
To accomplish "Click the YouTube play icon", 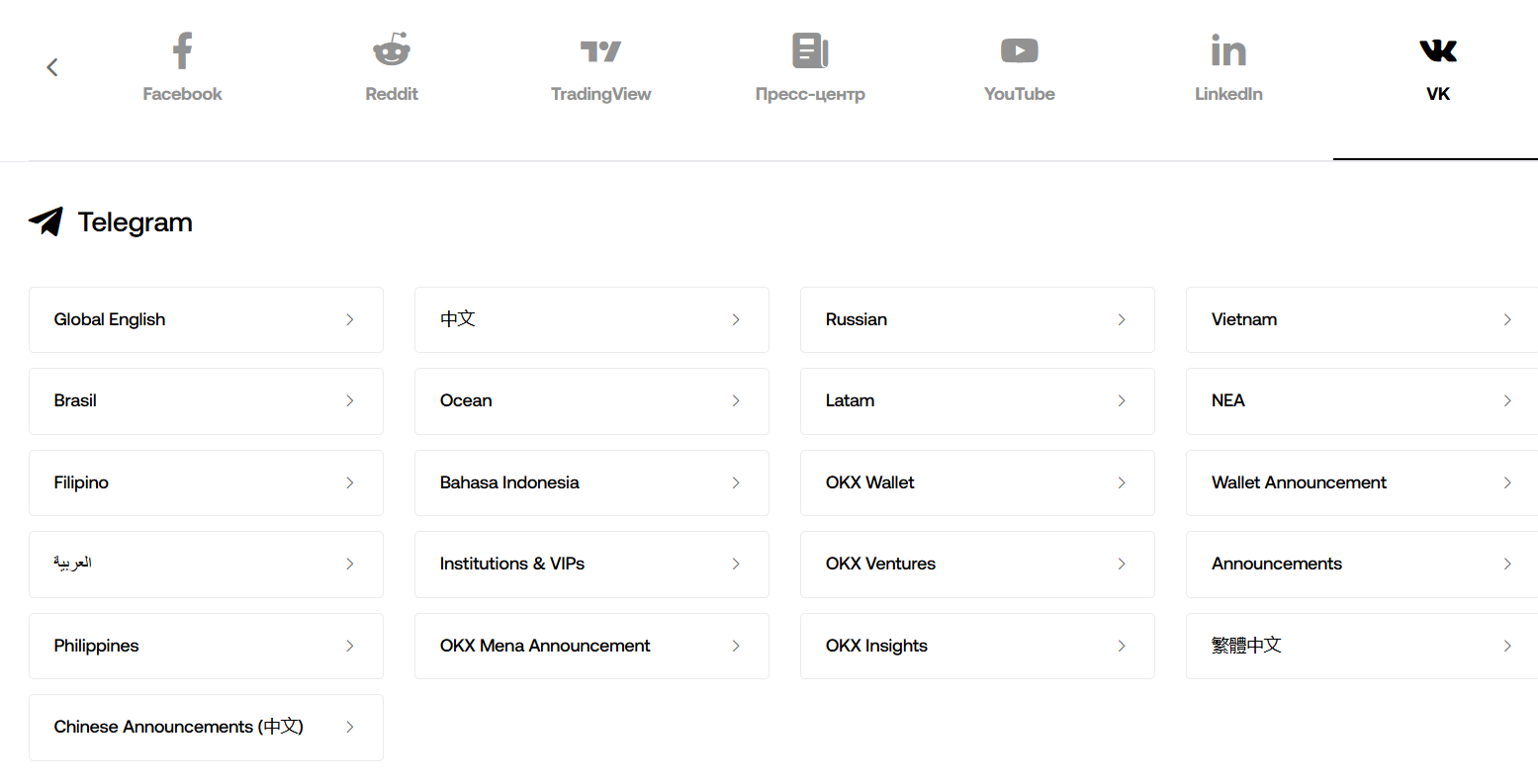I will tap(1020, 50).
